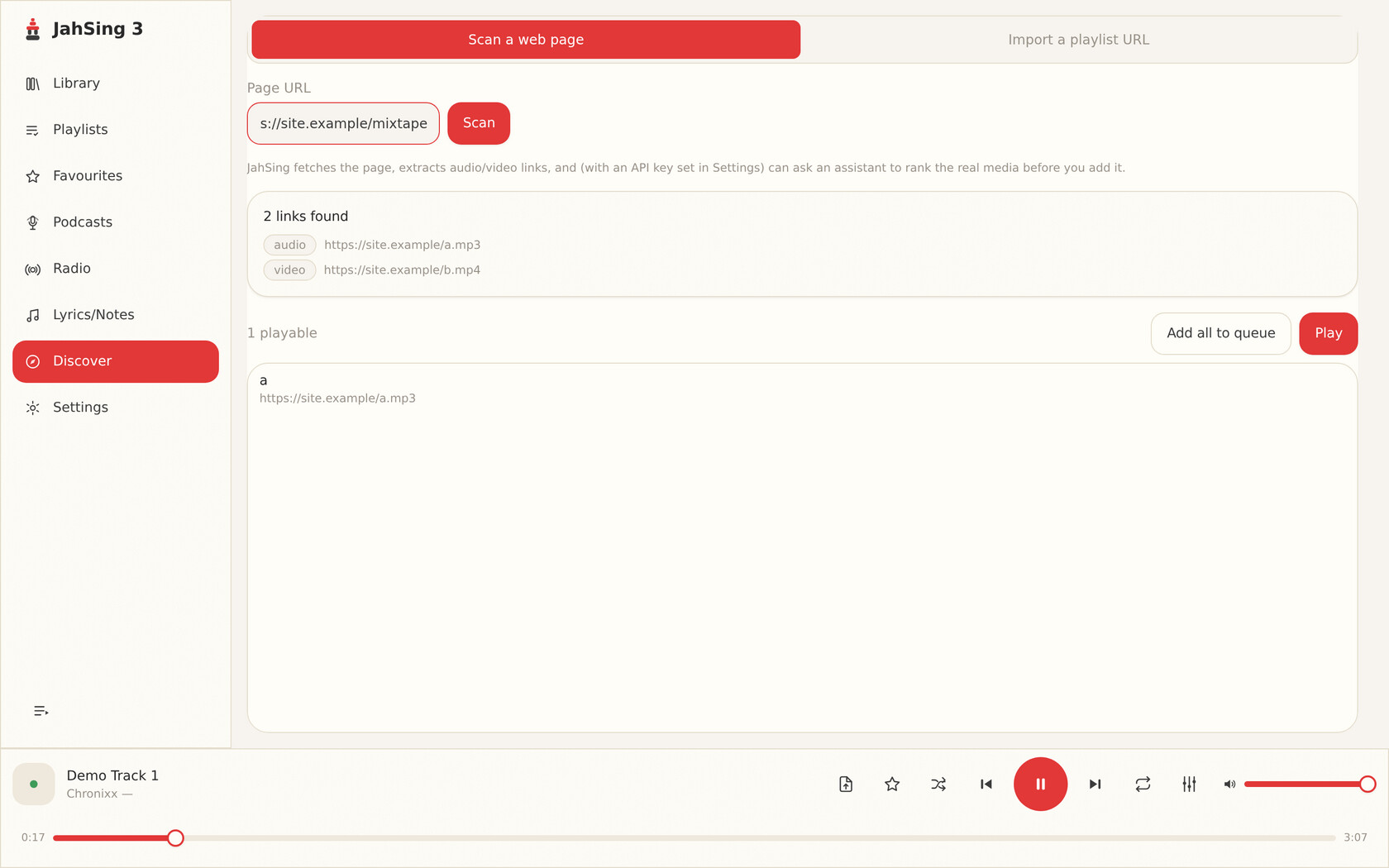Viewport: 1389px width, 868px height.
Task: Select the video tag chip
Action: 289,270
